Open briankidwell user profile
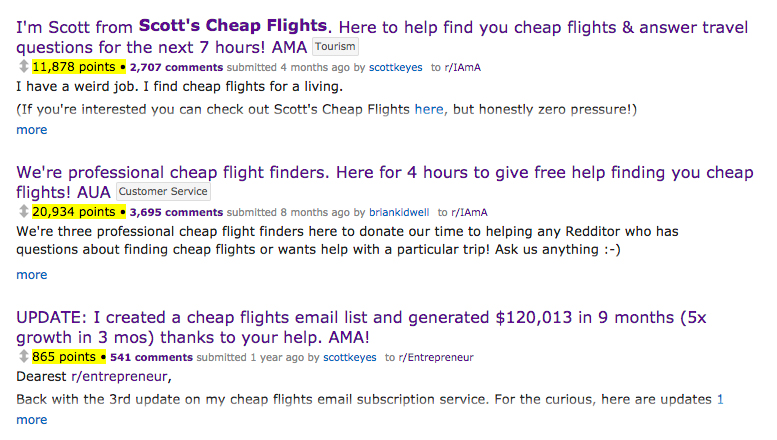This screenshot has height=440, width=777. 399,213
